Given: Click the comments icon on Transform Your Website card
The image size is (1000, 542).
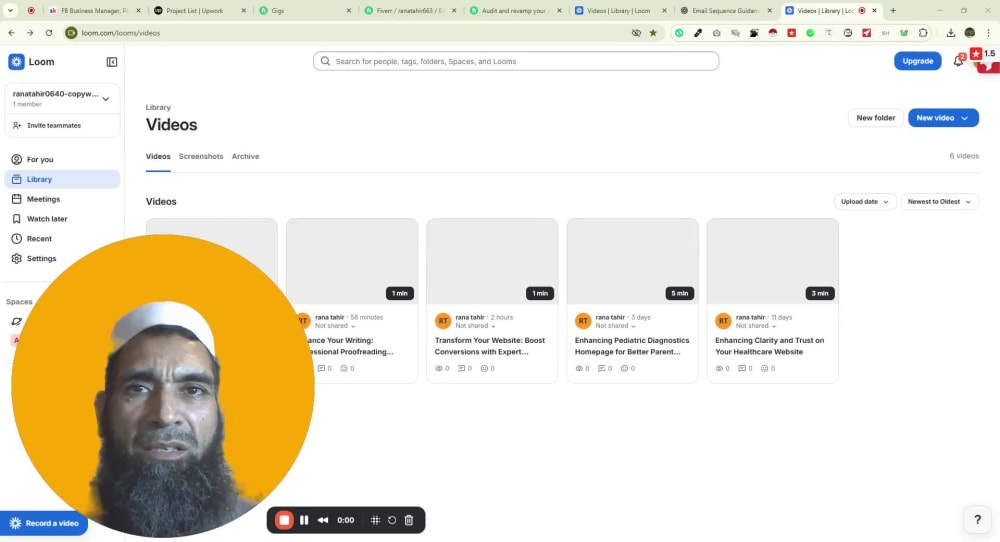Looking at the screenshot, I should coord(461,369).
